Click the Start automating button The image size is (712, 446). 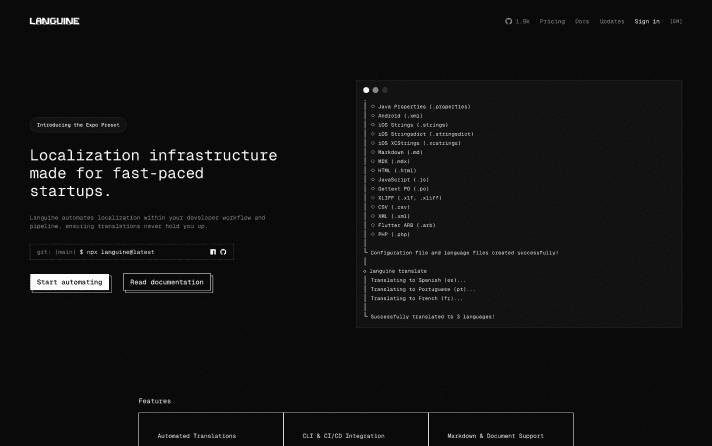(x=69, y=282)
